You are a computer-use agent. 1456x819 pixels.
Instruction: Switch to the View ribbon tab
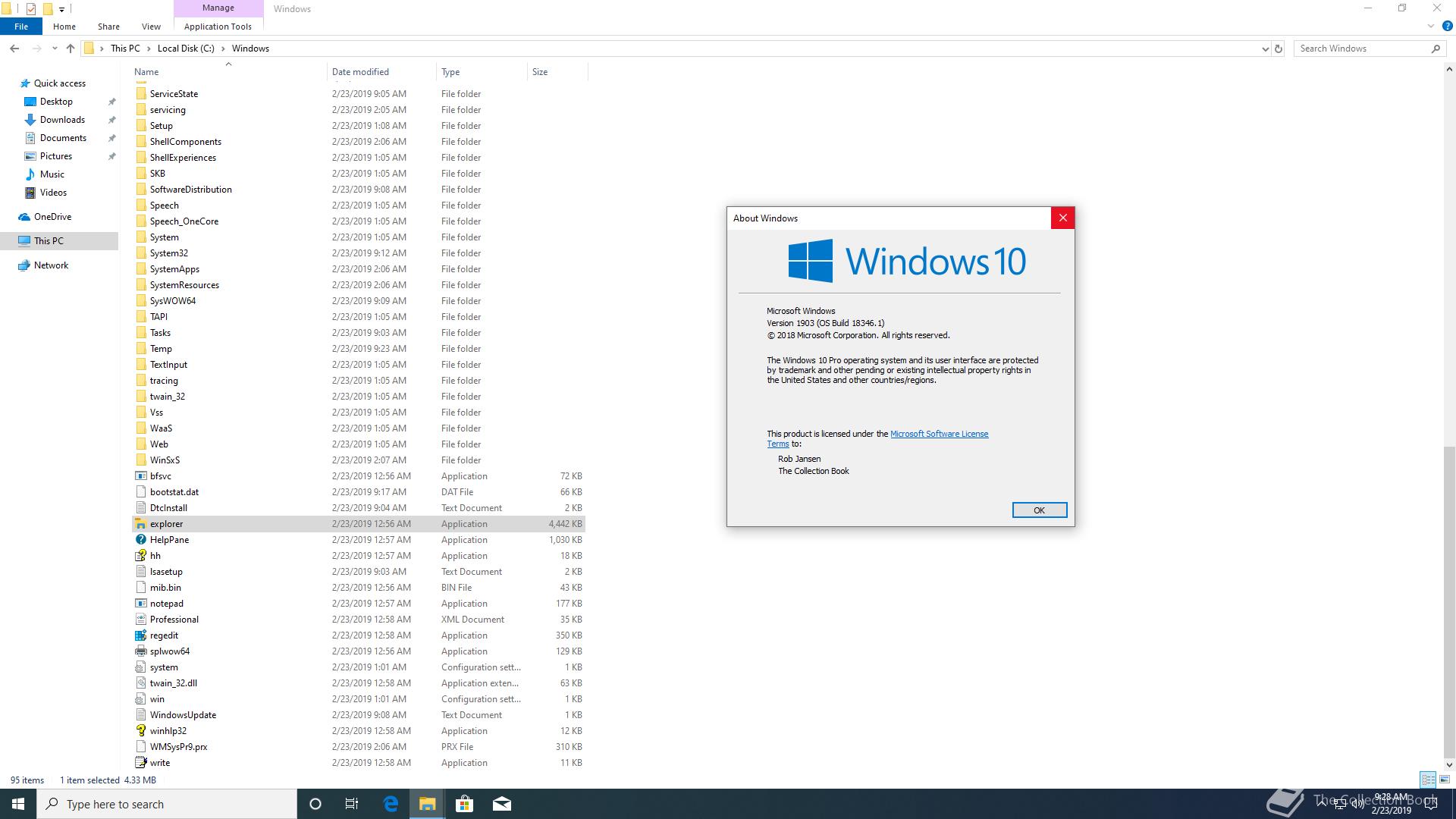pyautogui.click(x=151, y=27)
